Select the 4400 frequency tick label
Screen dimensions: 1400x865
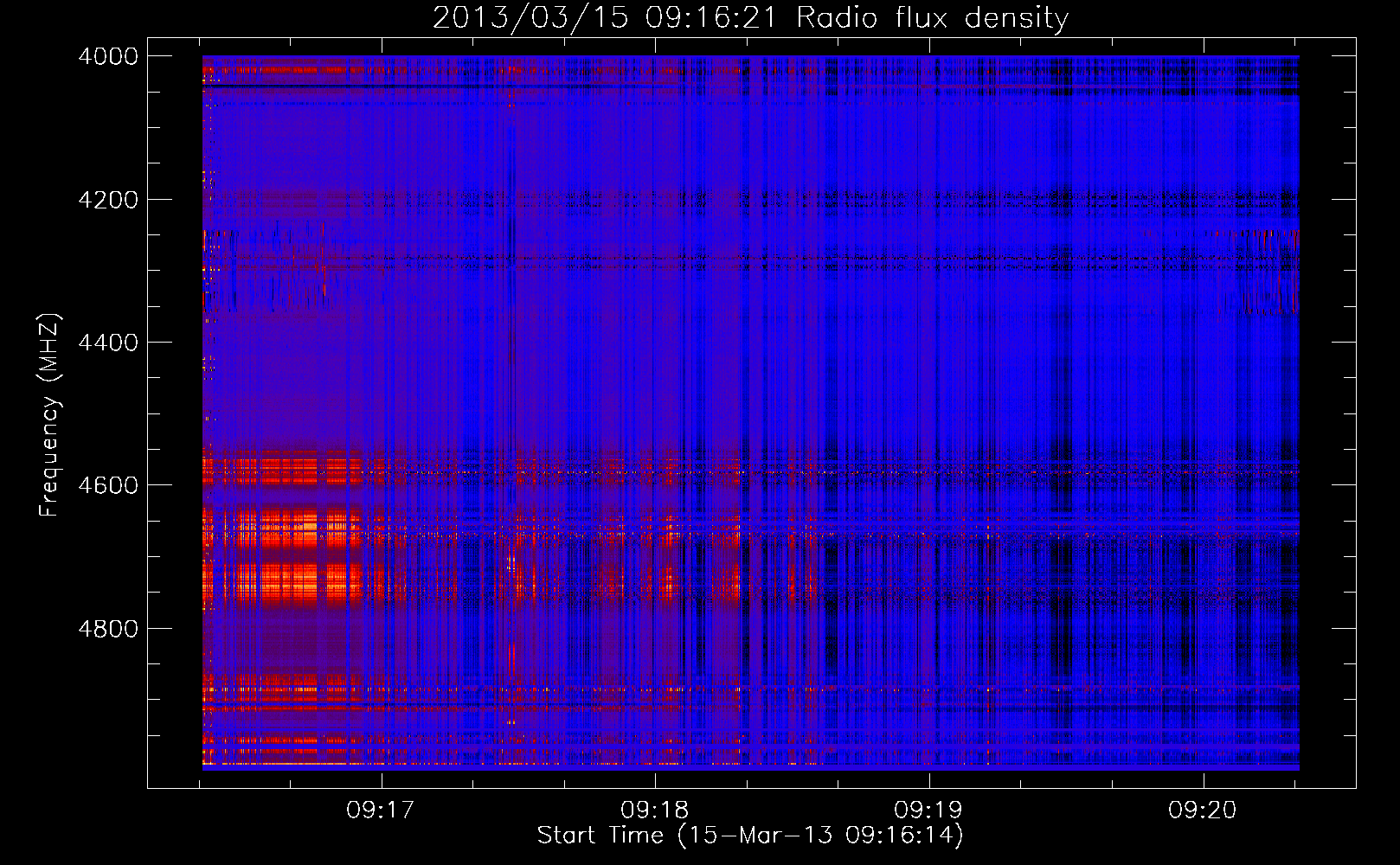point(108,343)
